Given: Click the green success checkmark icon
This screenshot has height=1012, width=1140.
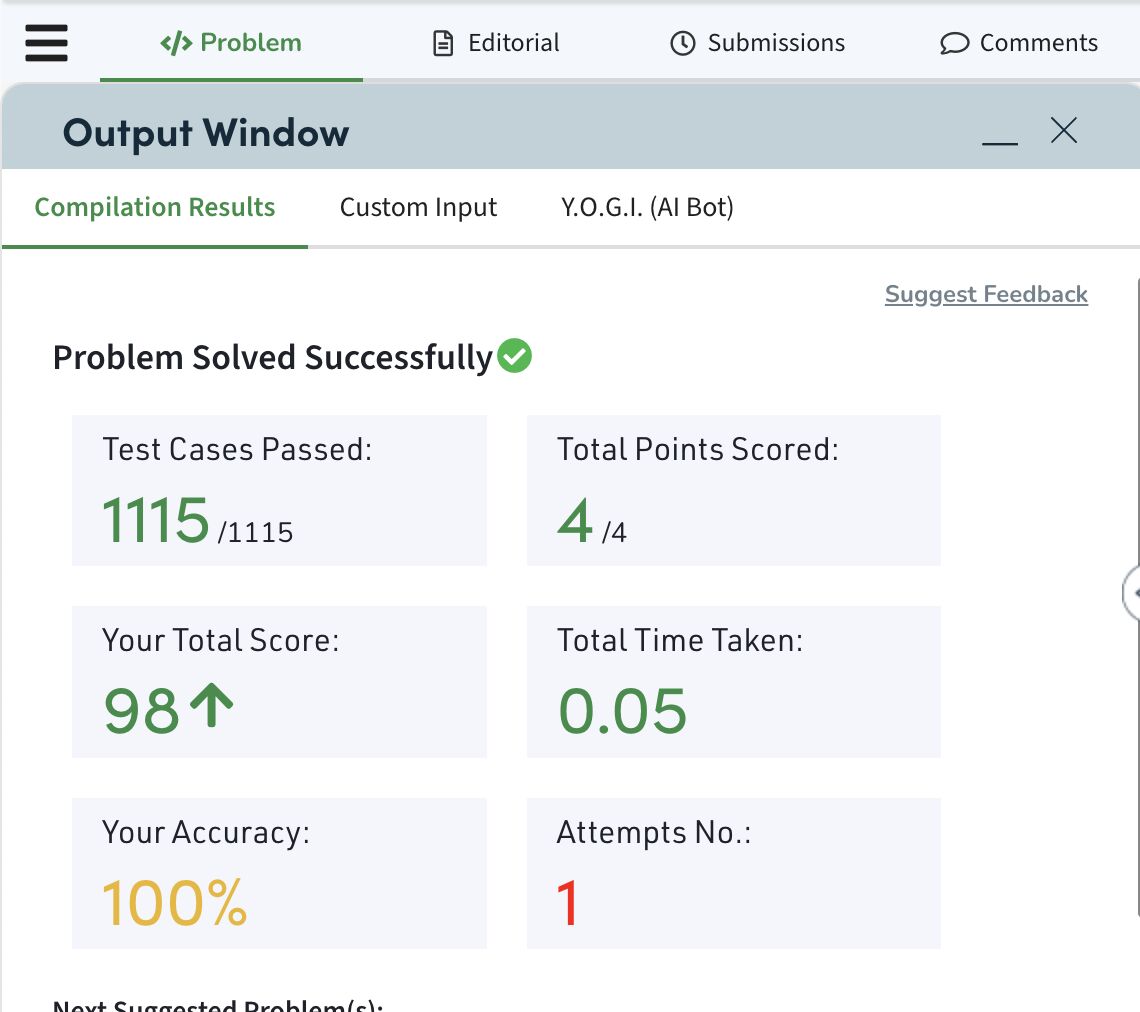Looking at the screenshot, I should tap(515, 355).
